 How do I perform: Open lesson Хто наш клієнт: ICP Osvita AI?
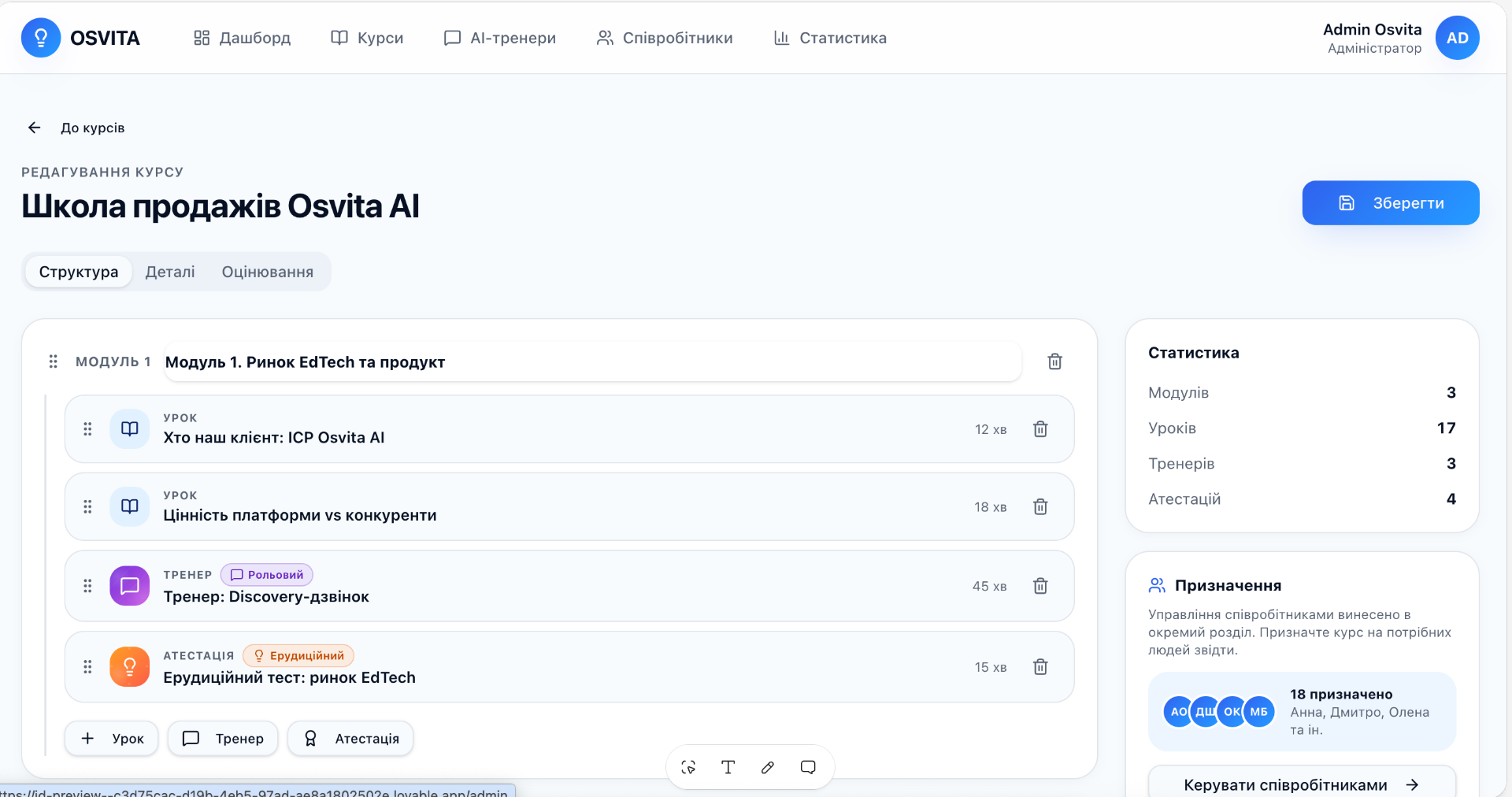pyautogui.click(x=274, y=438)
